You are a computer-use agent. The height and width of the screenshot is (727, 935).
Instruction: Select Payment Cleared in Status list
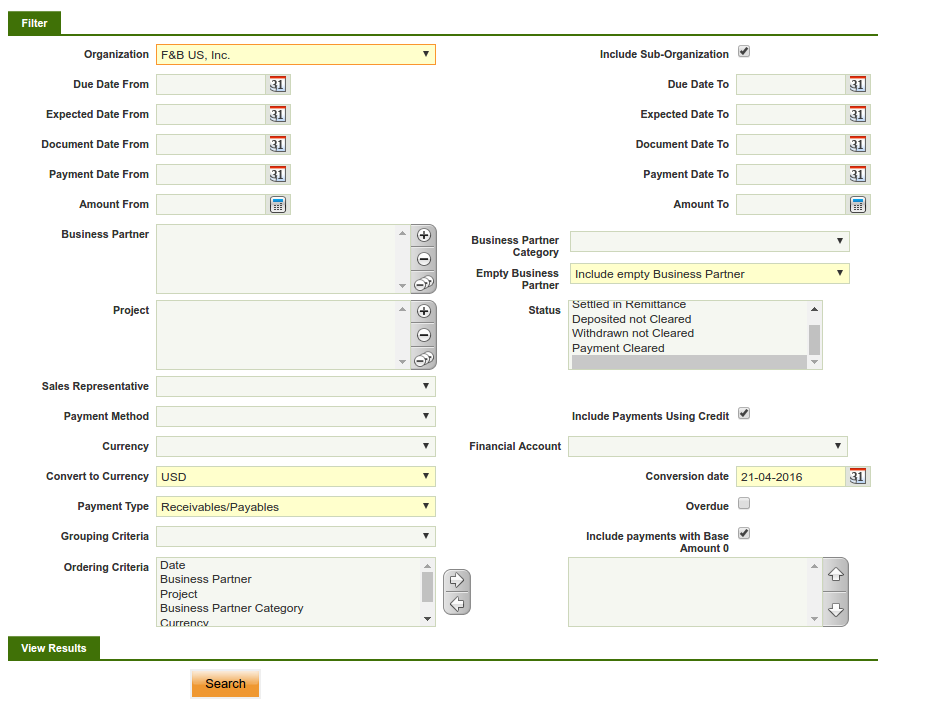pos(618,348)
